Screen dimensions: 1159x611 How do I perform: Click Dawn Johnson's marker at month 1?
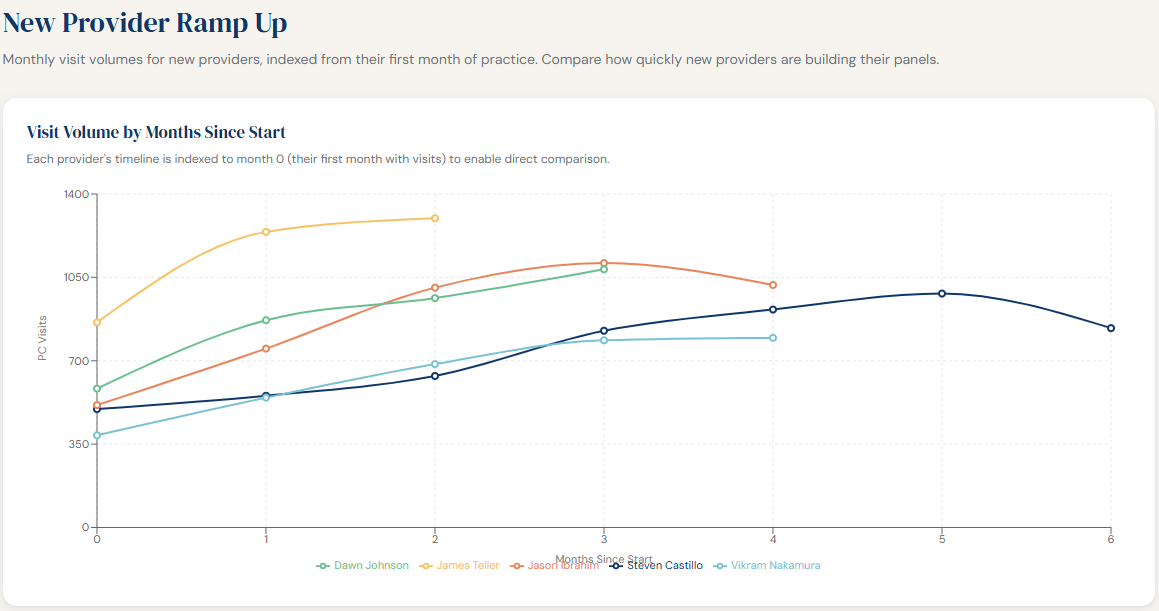coord(266,322)
